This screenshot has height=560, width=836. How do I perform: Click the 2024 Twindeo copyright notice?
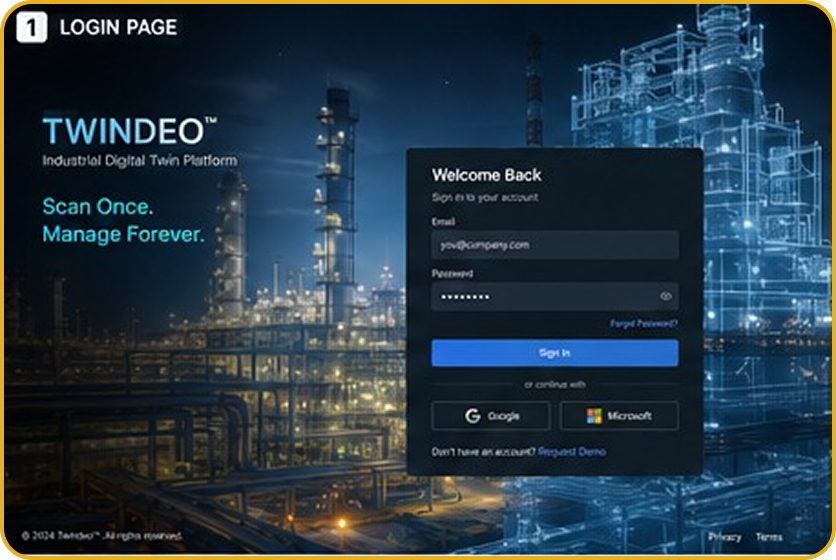(102, 535)
